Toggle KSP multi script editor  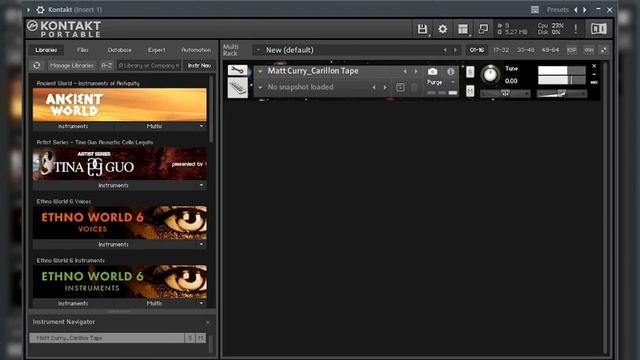571,50
